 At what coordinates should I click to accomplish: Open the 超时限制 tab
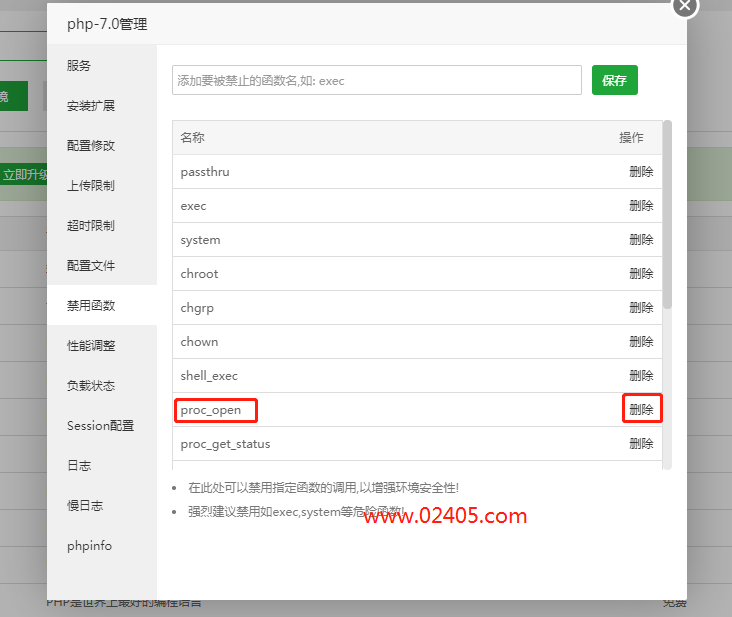click(x=102, y=225)
